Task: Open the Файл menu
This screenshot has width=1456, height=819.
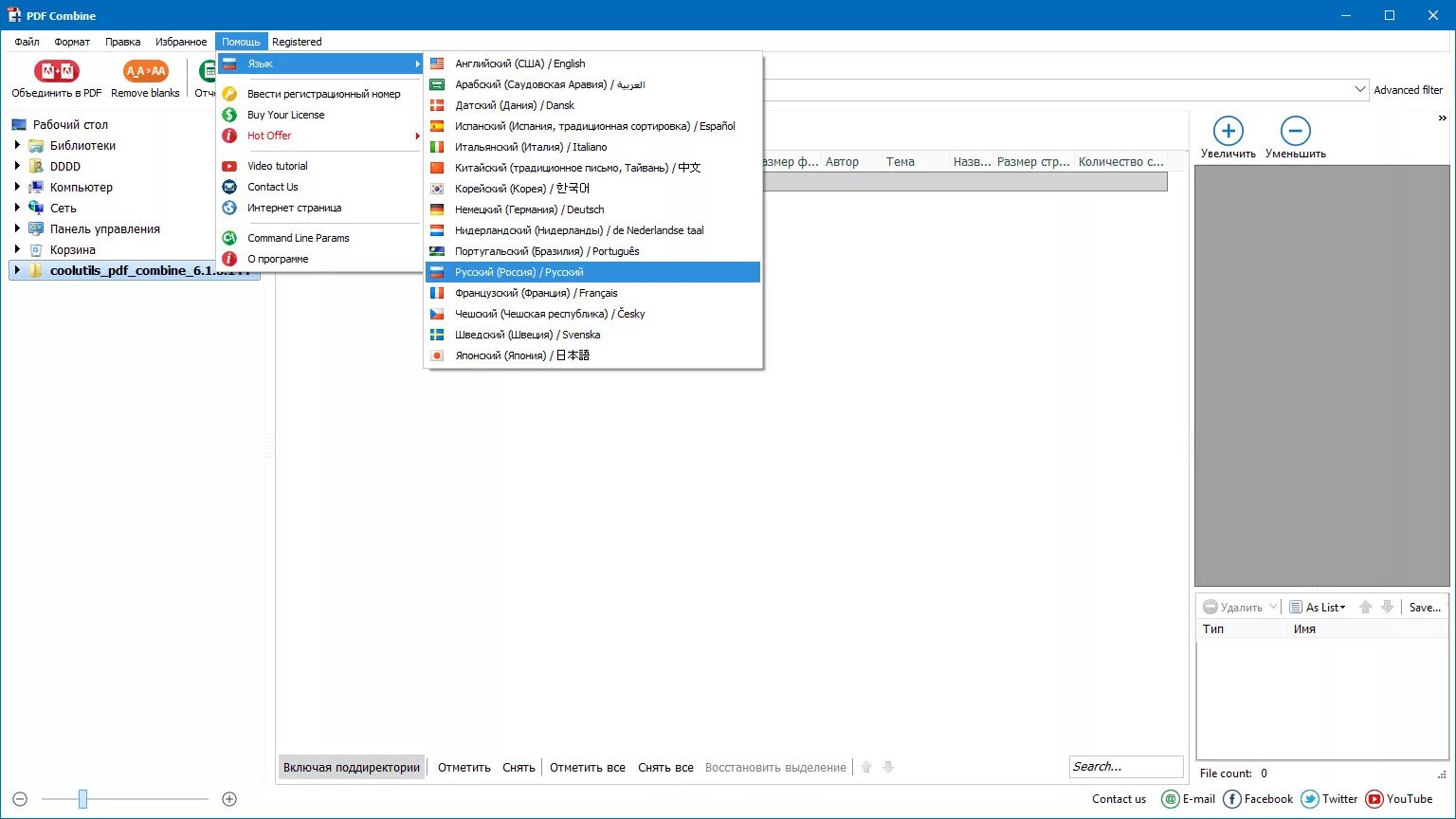Action: [x=27, y=42]
